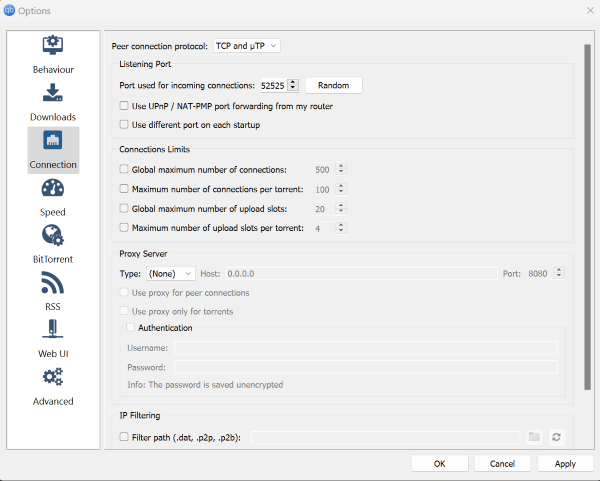This screenshot has width=600, height=481.
Task: Click the global upload slots 20 stepper
Action: pyautogui.click(x=341, y=208)
